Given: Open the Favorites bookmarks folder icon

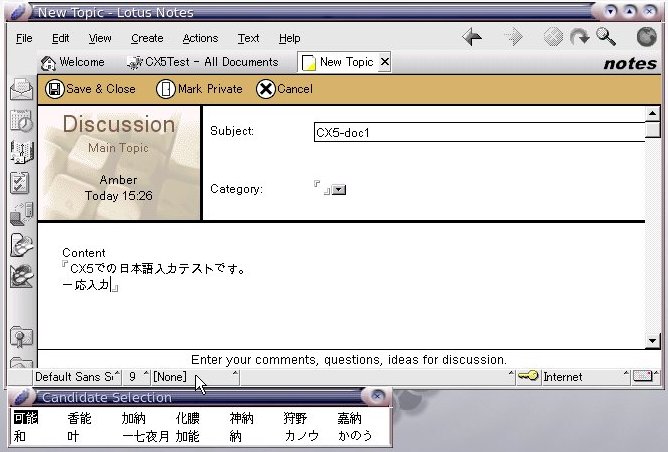Looking at the screenshot, I should [21, 337].
